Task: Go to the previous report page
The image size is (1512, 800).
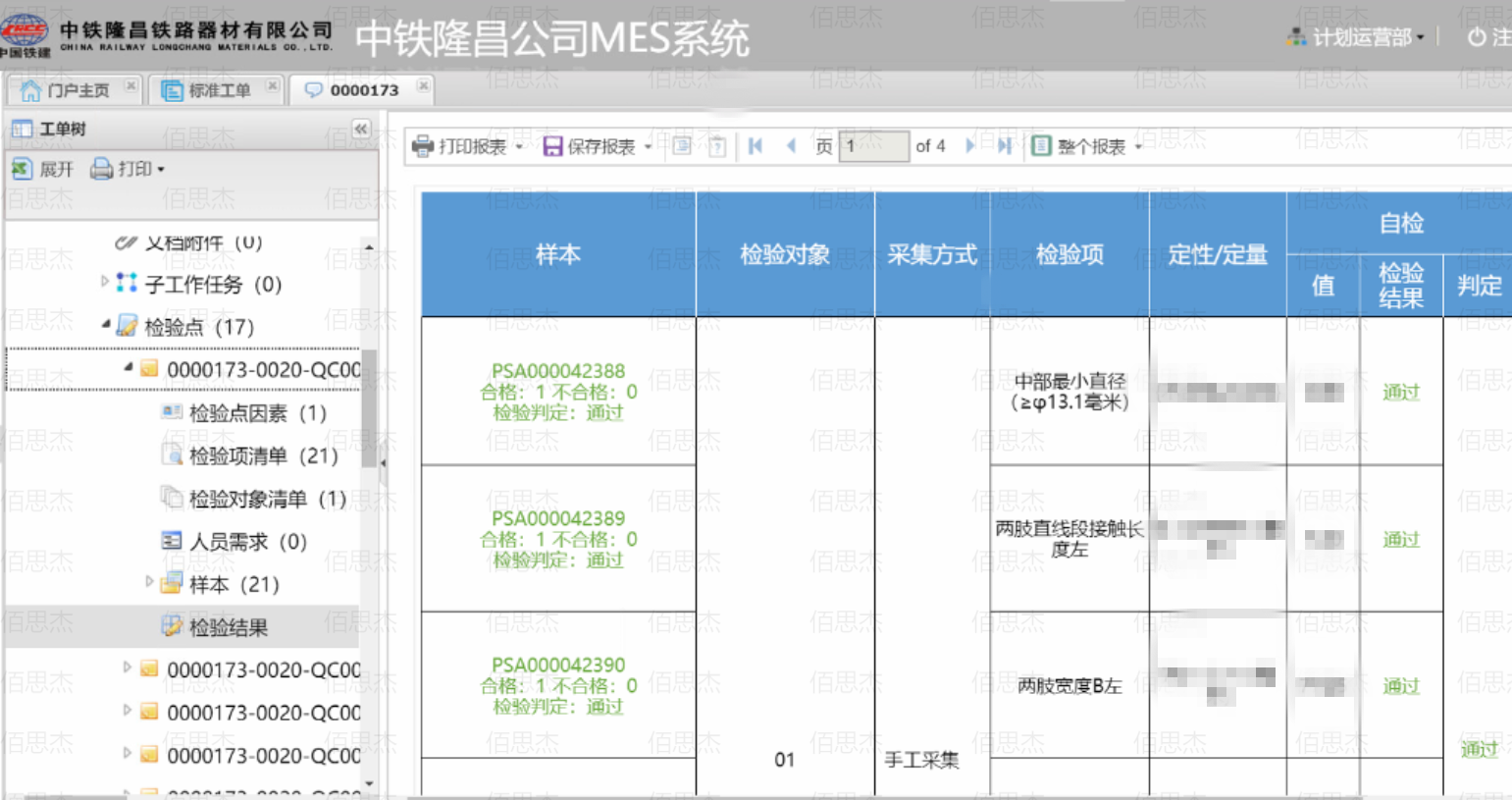Action: coord(791,146)
